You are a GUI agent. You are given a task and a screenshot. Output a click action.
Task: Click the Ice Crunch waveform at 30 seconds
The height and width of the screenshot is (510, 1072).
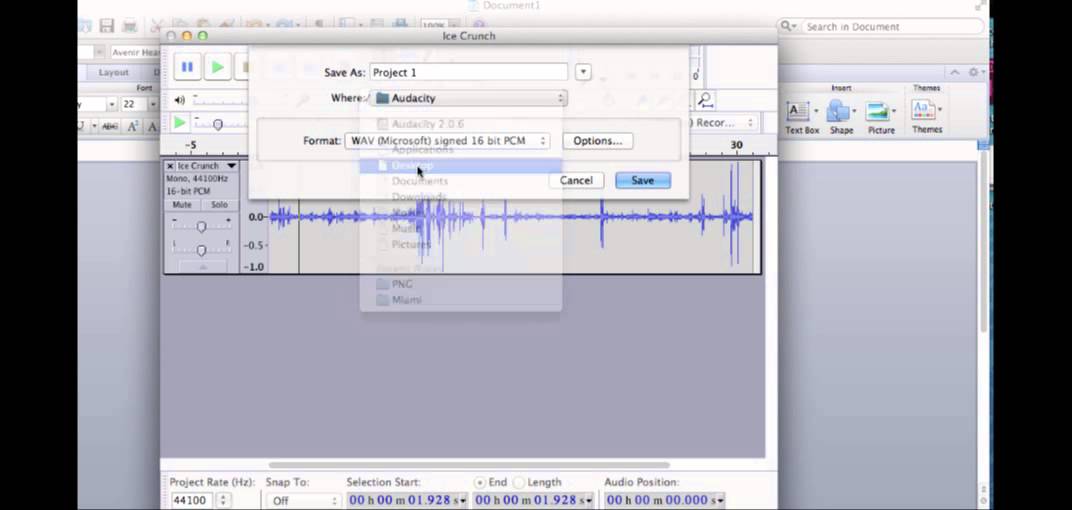click(x=736, y=217)
